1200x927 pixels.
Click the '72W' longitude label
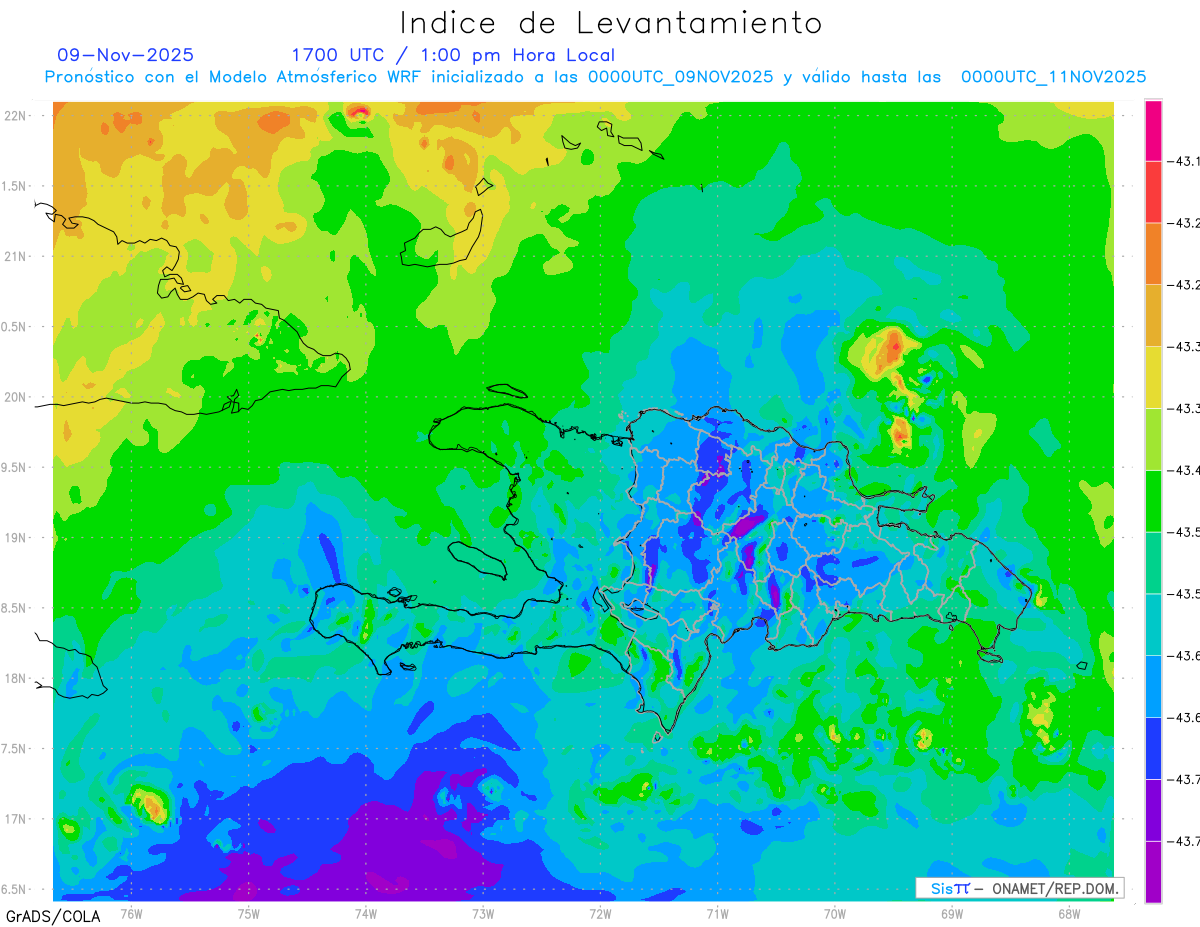(600, 912)
